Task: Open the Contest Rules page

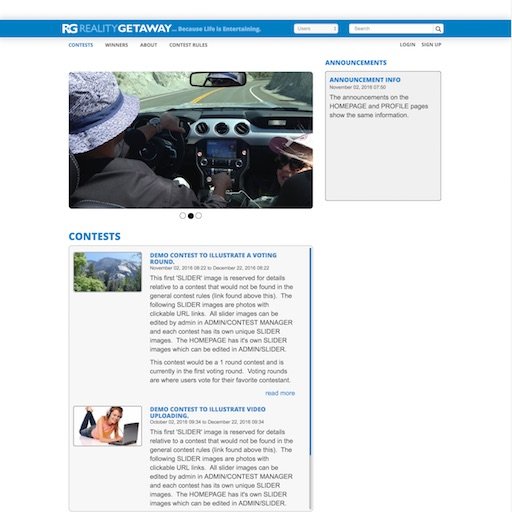Action: pos(188,45)
